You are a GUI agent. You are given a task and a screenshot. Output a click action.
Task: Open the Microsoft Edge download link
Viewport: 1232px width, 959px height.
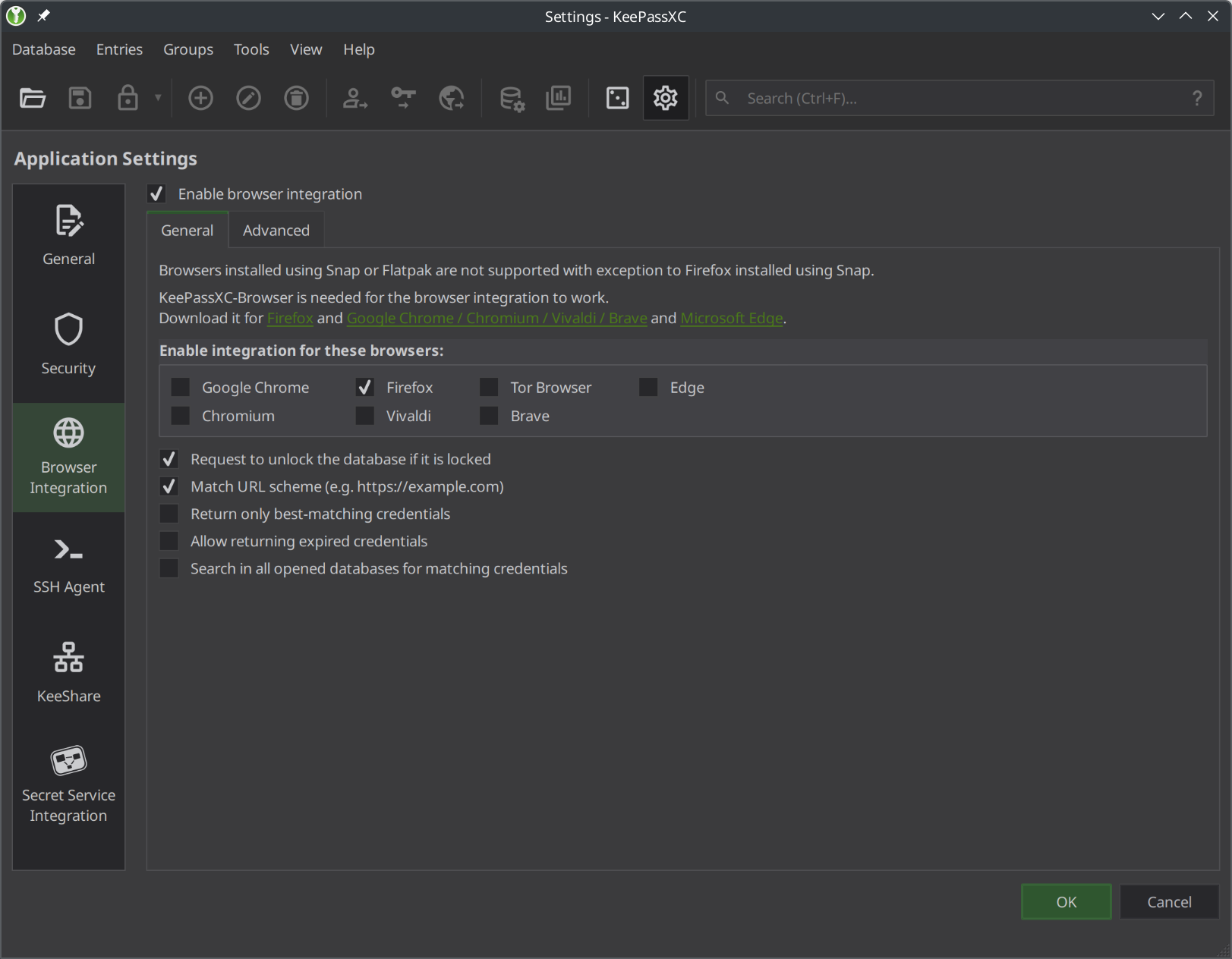731,319
